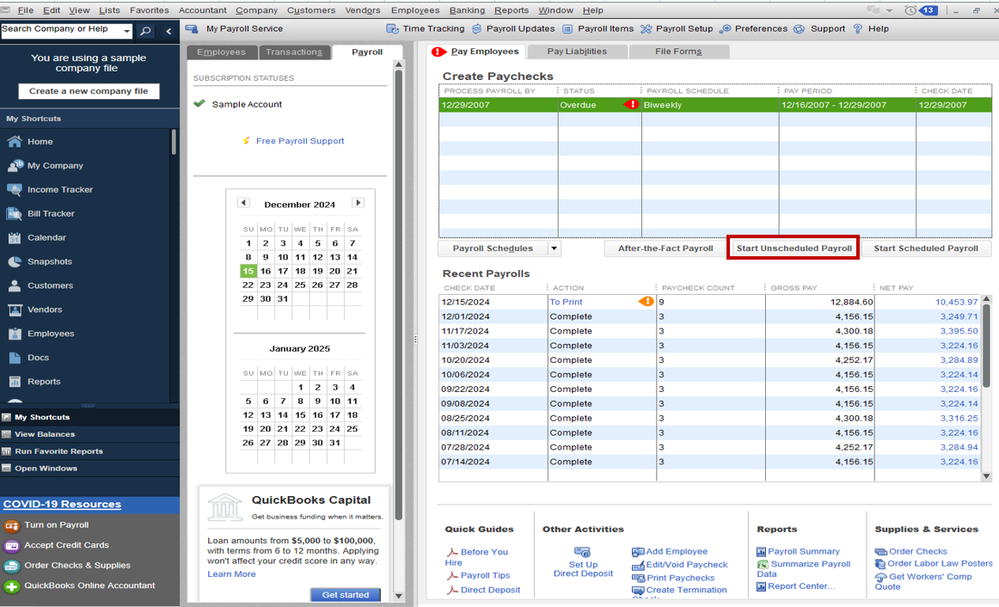Click Turn on Payroll icon
This screenshot has height=607, width=999.
click(11, 525)
